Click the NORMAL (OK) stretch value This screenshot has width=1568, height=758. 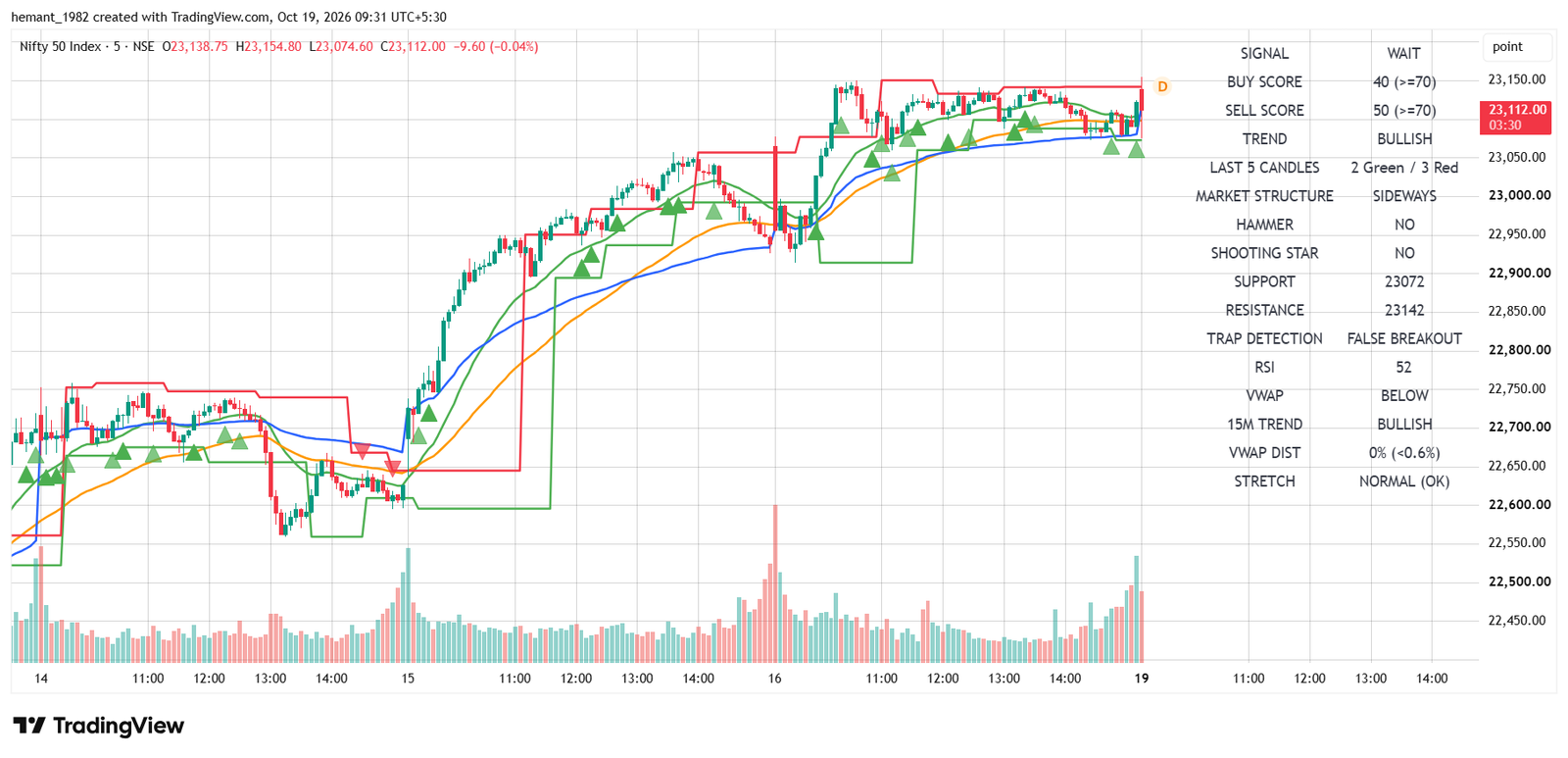pyautogui.click(x=1403, y=480)
